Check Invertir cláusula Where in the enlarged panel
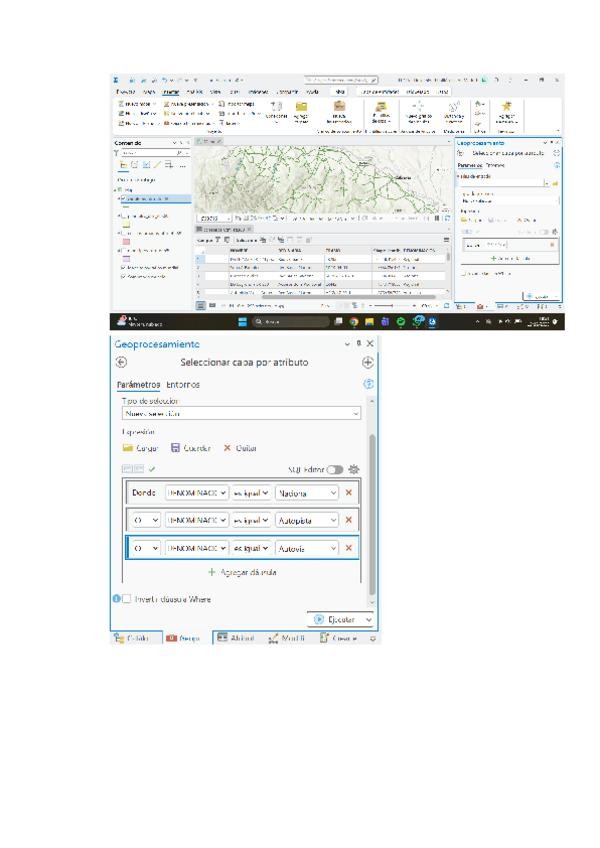Viewport: 600px width, 848px height. [127, 599]
